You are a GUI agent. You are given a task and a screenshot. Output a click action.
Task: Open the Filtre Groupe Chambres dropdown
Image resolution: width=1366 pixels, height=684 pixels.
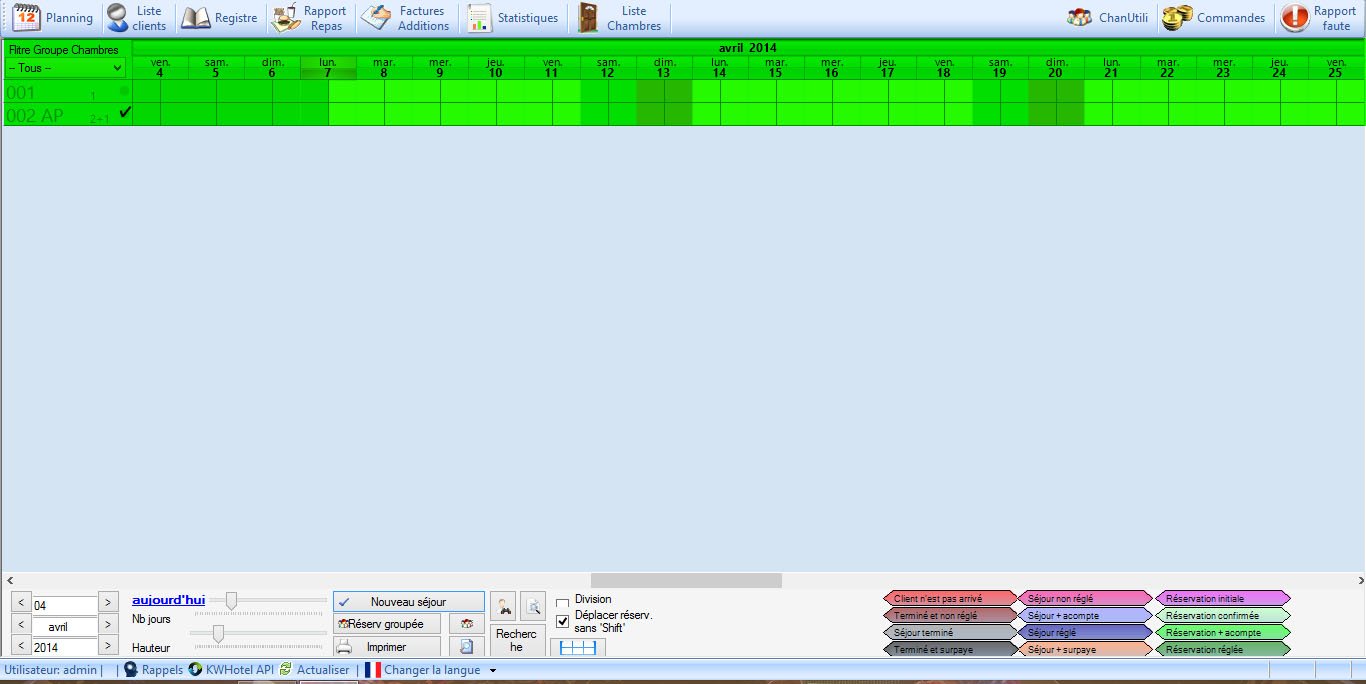pos(66,68)
